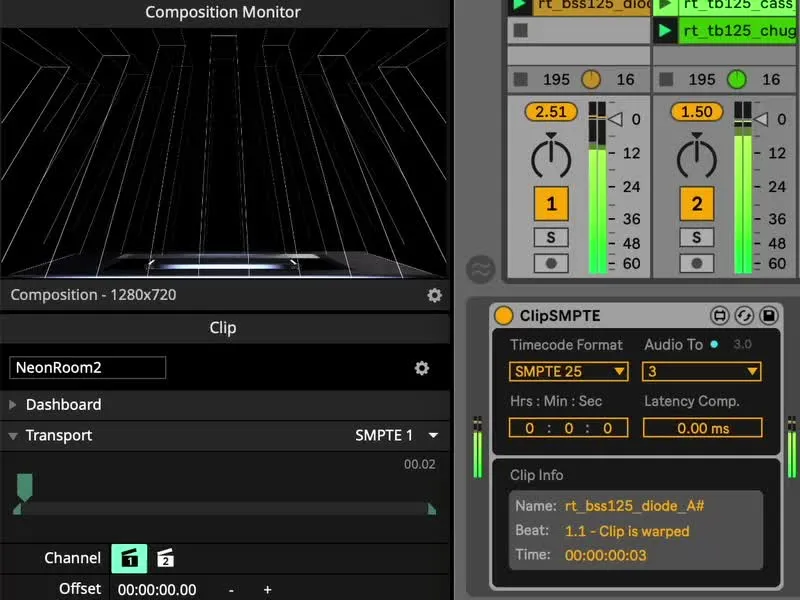Click the pan knob on track 1
800x600 pixels.
(551, 156)
